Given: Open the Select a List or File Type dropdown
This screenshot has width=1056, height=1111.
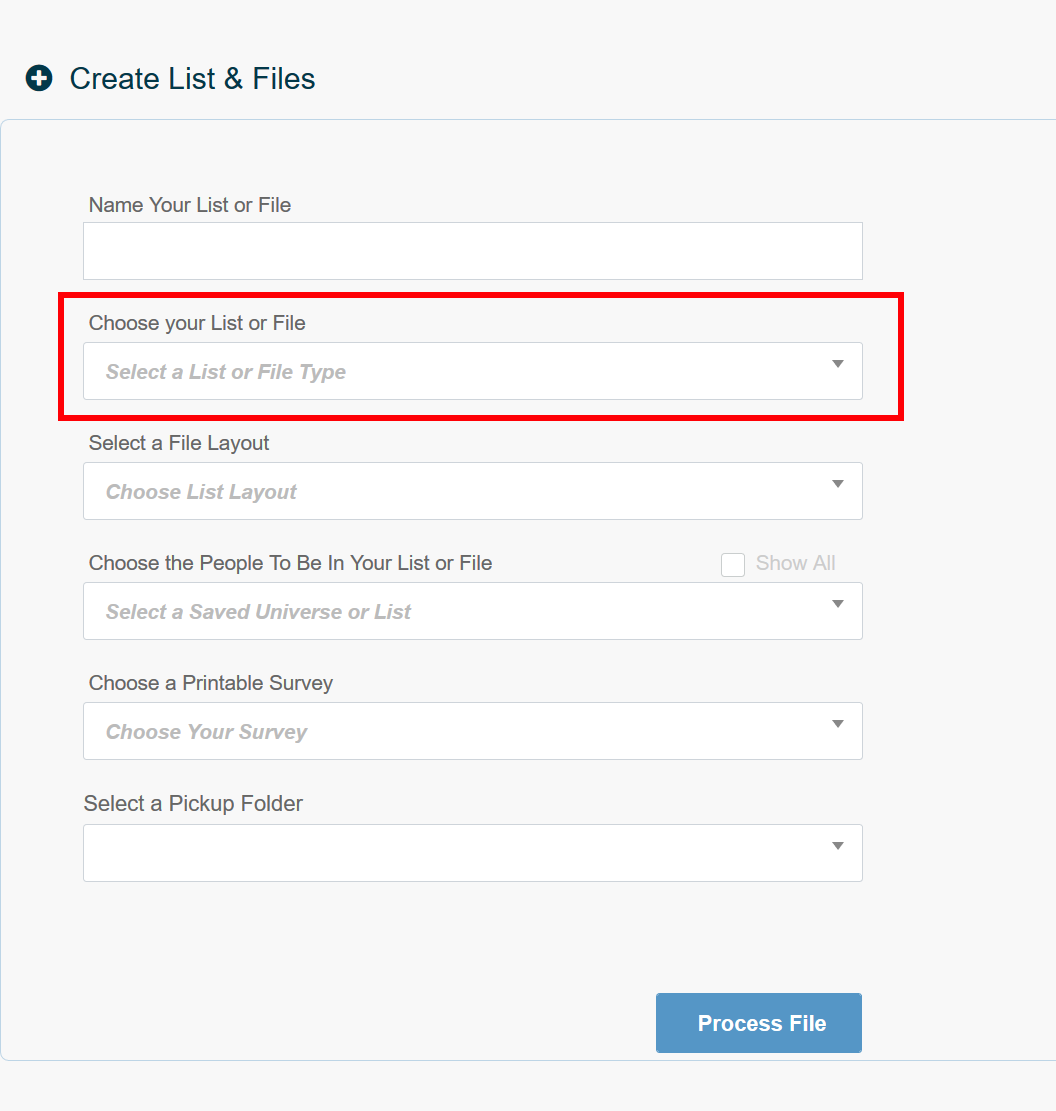Looking at the screenshot, I should click(450, 371).
